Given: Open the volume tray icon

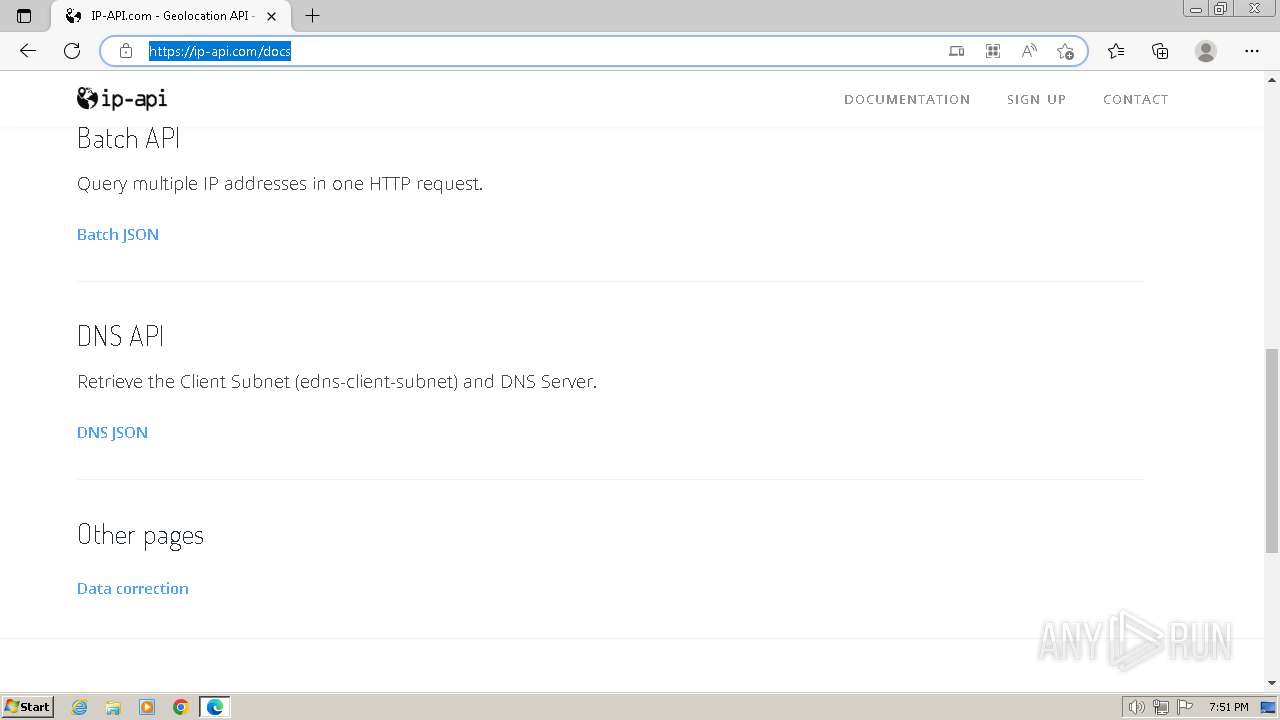Looking at the screenshot, I should point(1136,707).
